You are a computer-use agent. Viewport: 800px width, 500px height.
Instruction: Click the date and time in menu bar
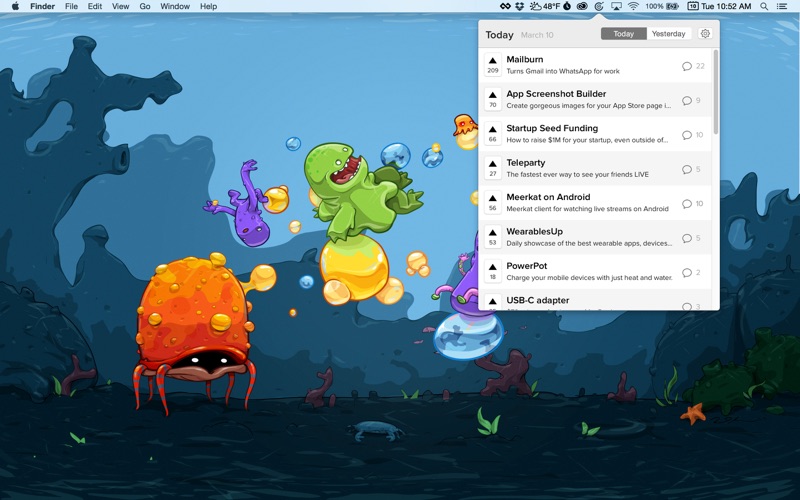click(726, 6)
